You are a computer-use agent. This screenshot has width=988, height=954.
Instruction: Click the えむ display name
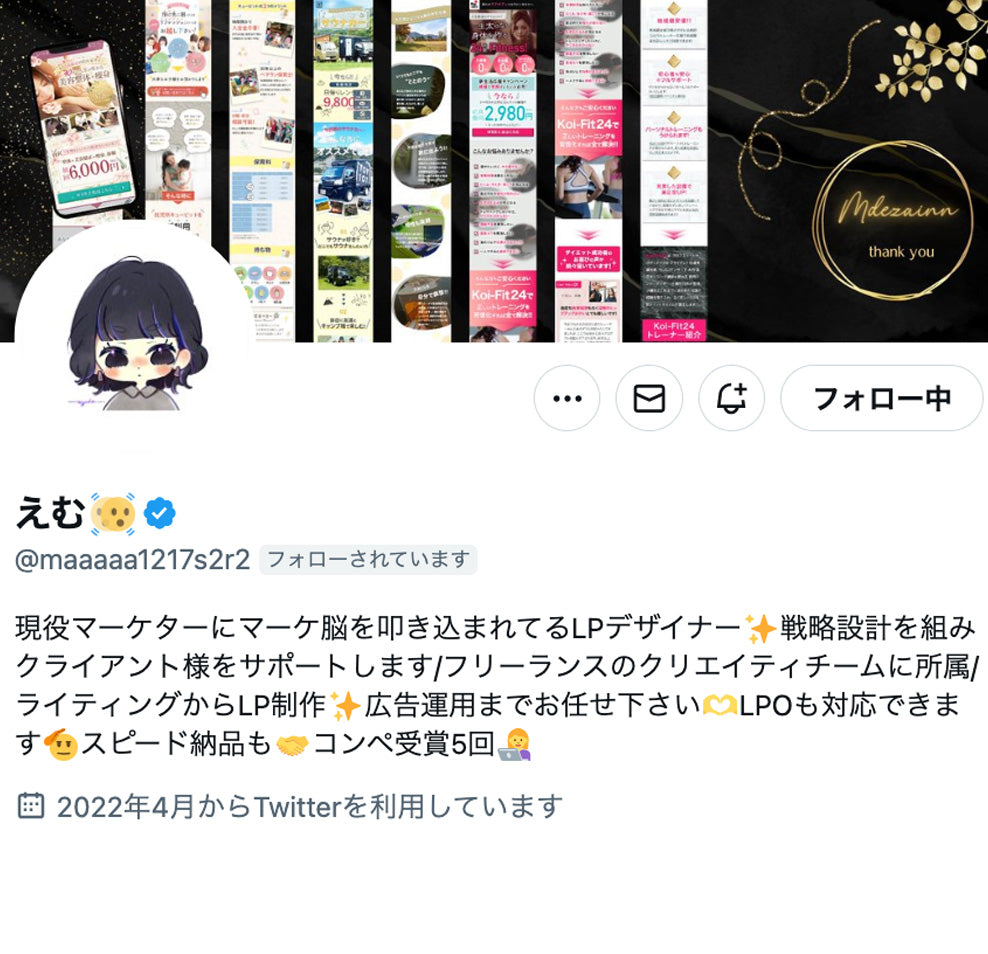click(x=50, y=513)
